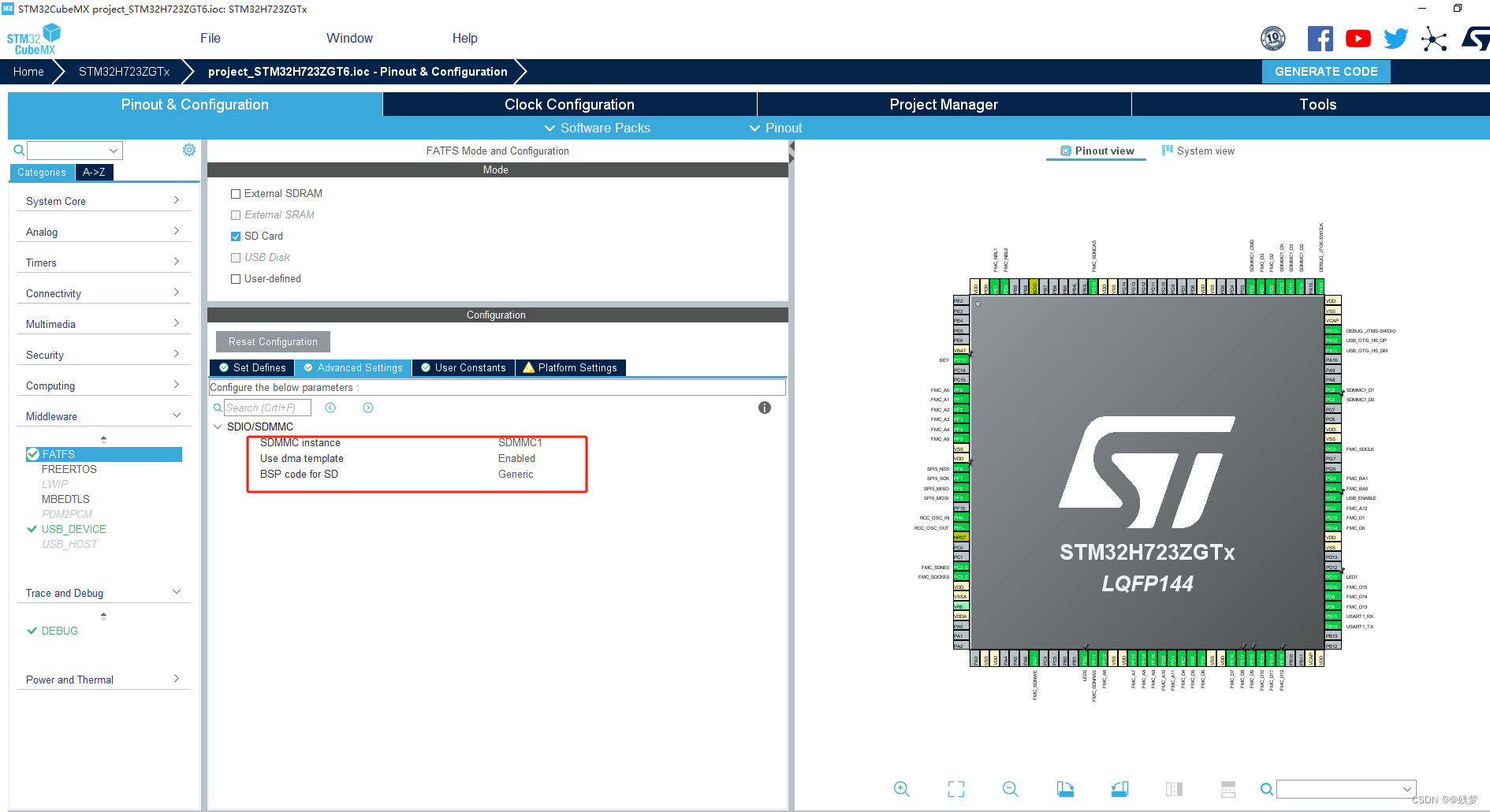Click the search magnifier in categories panel
This screenshot has height=812, width=1490.
coord(19,150)
